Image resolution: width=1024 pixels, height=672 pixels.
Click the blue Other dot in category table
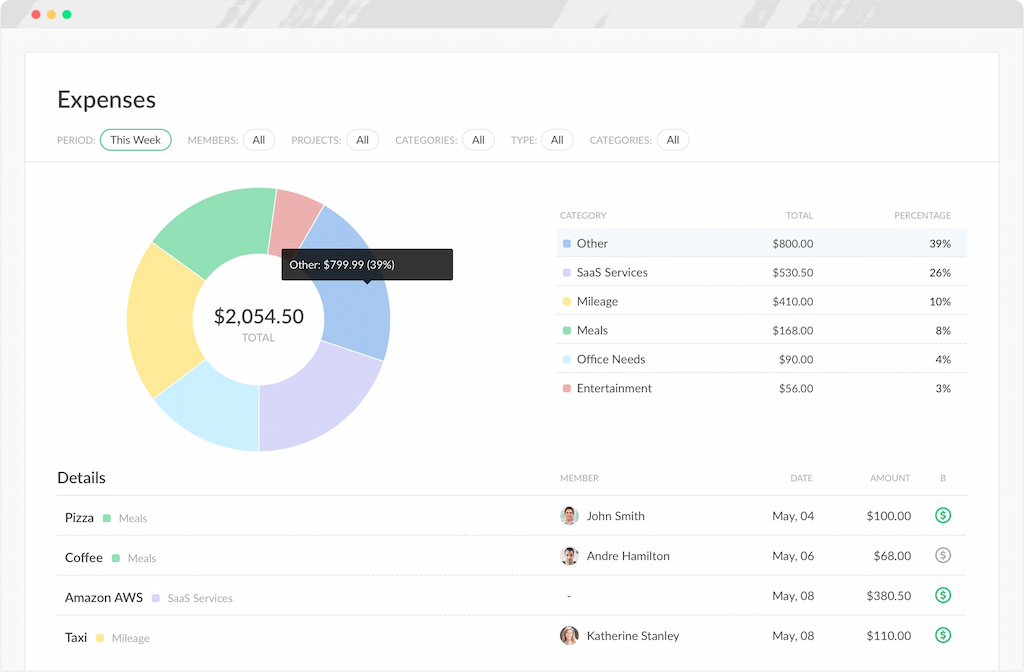pos(568,243)
